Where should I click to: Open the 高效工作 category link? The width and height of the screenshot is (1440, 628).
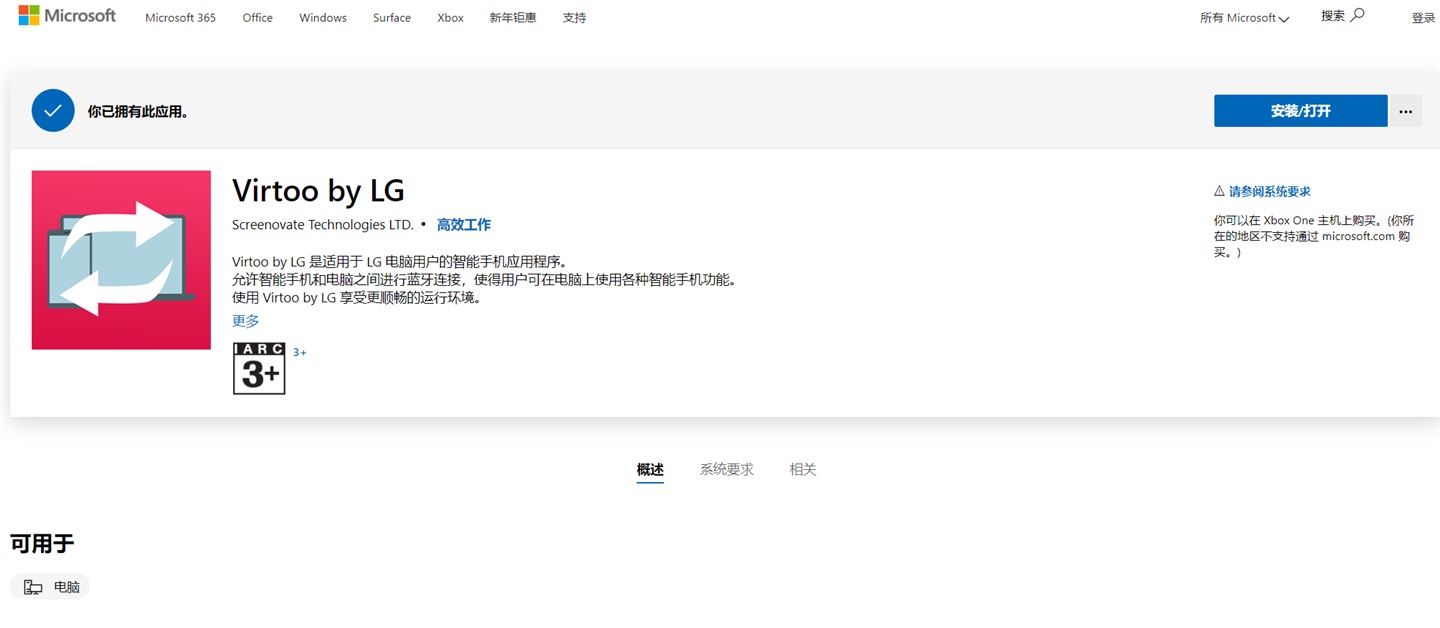point(464,224)
